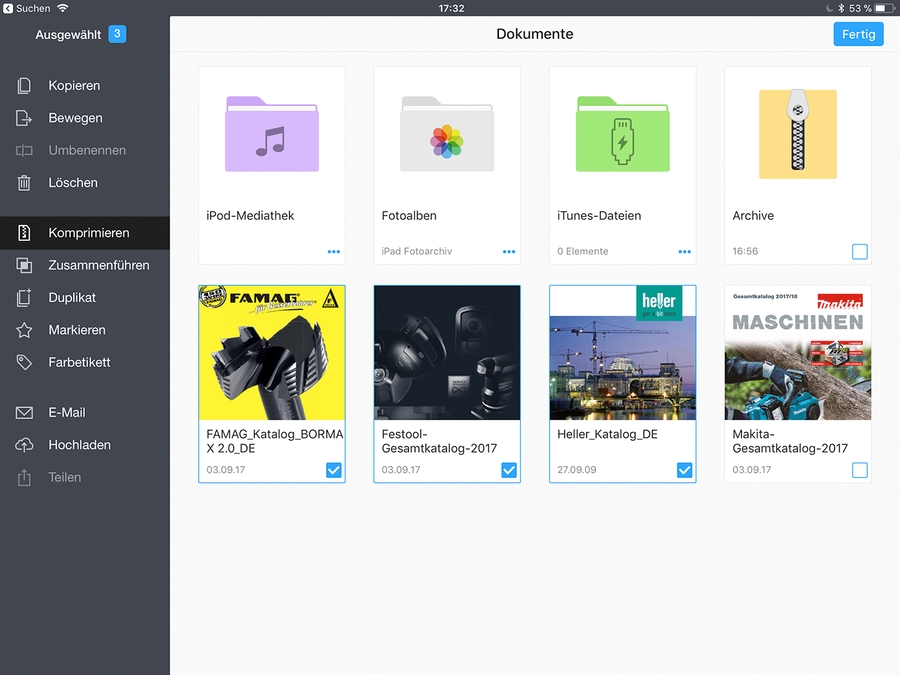Deselect the Festool-Gesamtkatalog-2017 checkbox
Image resolution: width=900 pixels, height=675 pixels.
click(509, 470)
